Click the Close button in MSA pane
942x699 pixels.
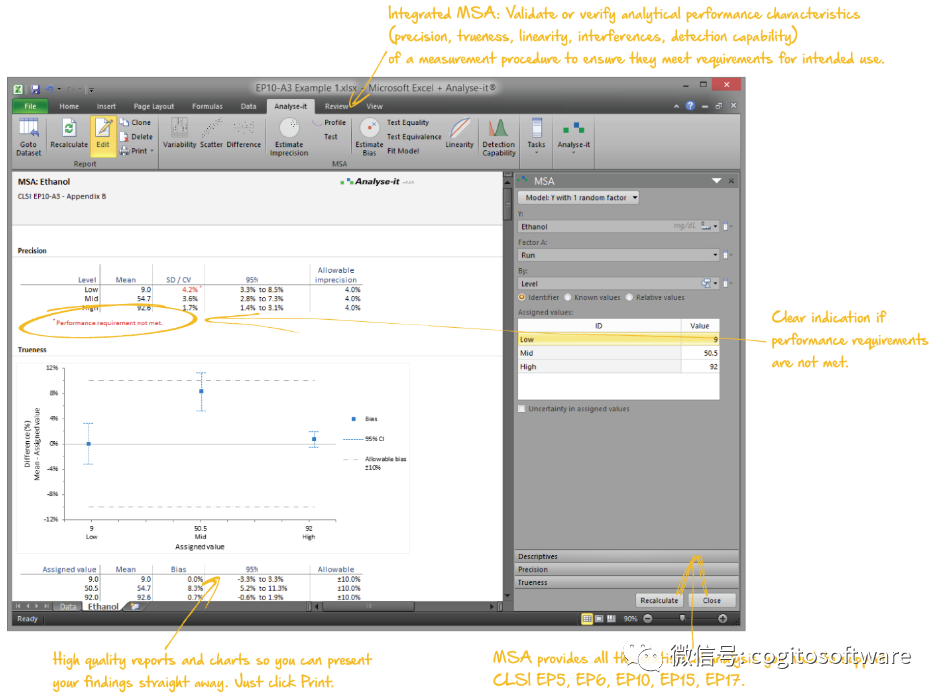point(711,601)
